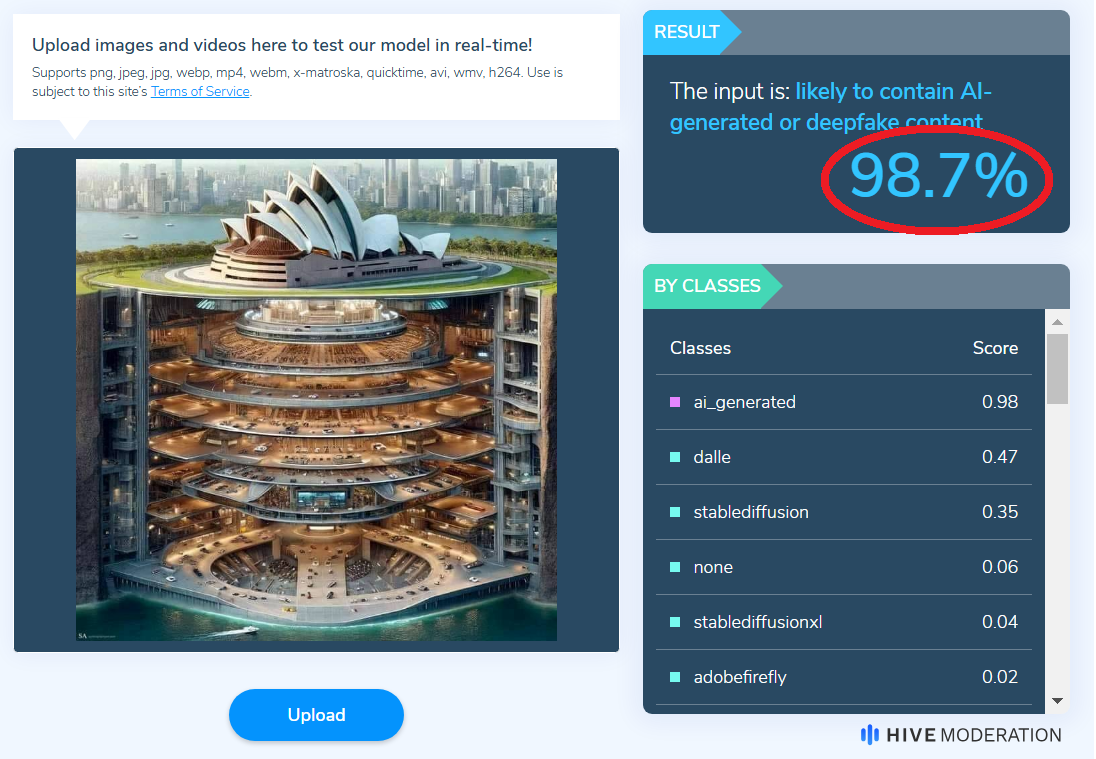Click the none class square marker
This screenshot has width=1096, height=759.
point(675,567)
